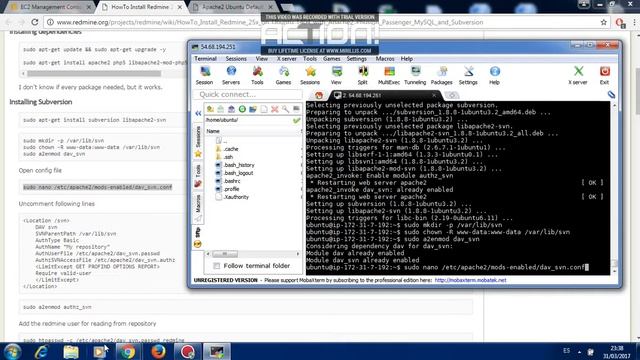Open the Session toolbar button in MobaXterm
Image resolution: width=640 pixels, height=360 pixels.
204,76
